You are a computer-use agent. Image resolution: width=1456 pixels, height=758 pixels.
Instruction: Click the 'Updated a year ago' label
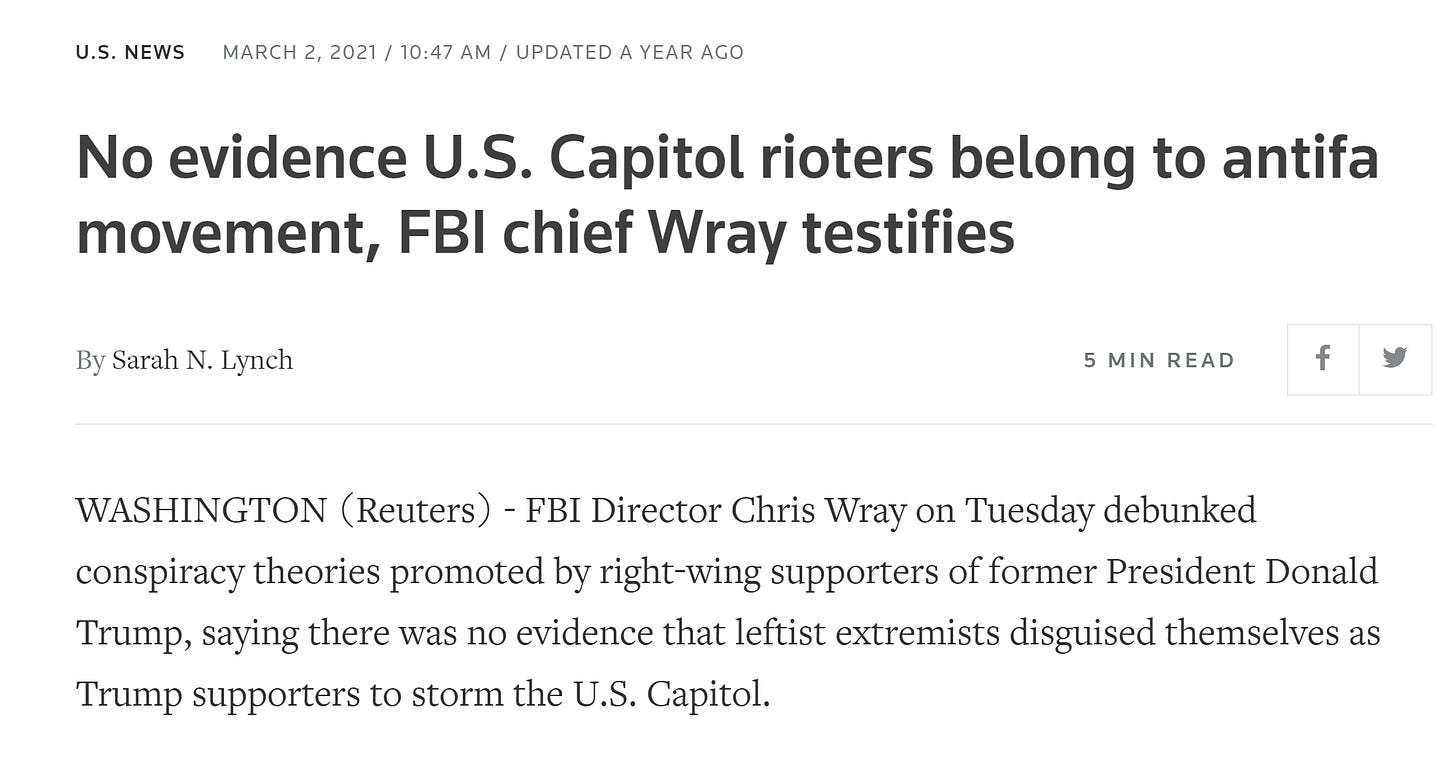coord(630,52)
